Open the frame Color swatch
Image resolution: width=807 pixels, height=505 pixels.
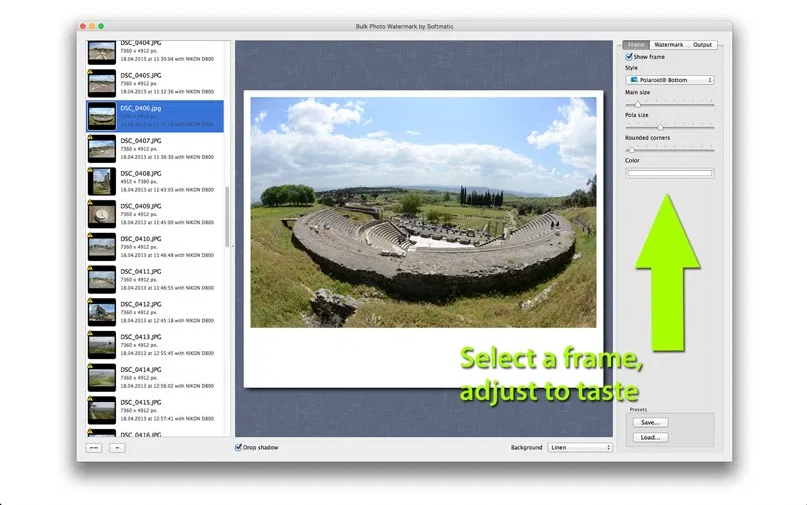[670, 173]
